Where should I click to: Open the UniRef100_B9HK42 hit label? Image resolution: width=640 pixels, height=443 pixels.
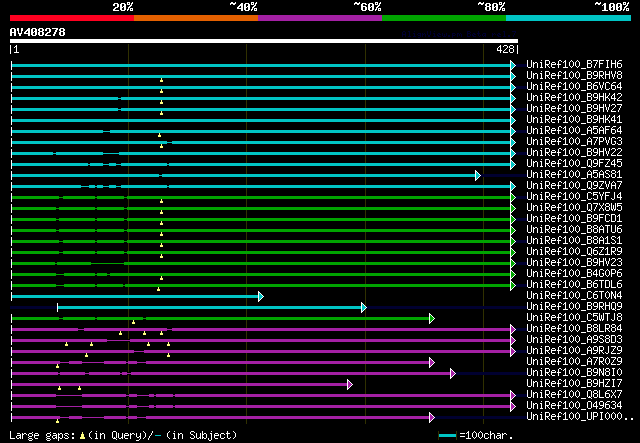click(574, 98)
